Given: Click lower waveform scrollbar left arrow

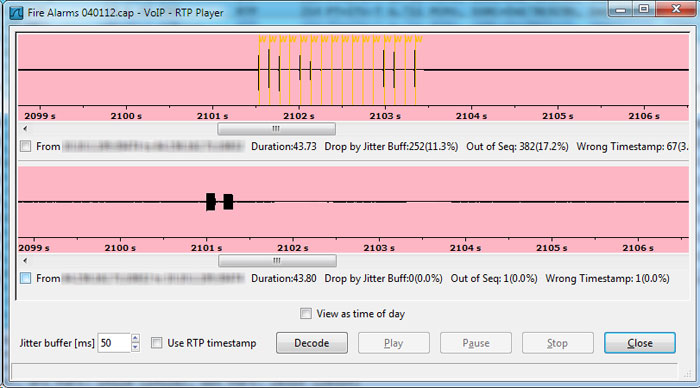Looking at the screenshot, I should [25, 261].
